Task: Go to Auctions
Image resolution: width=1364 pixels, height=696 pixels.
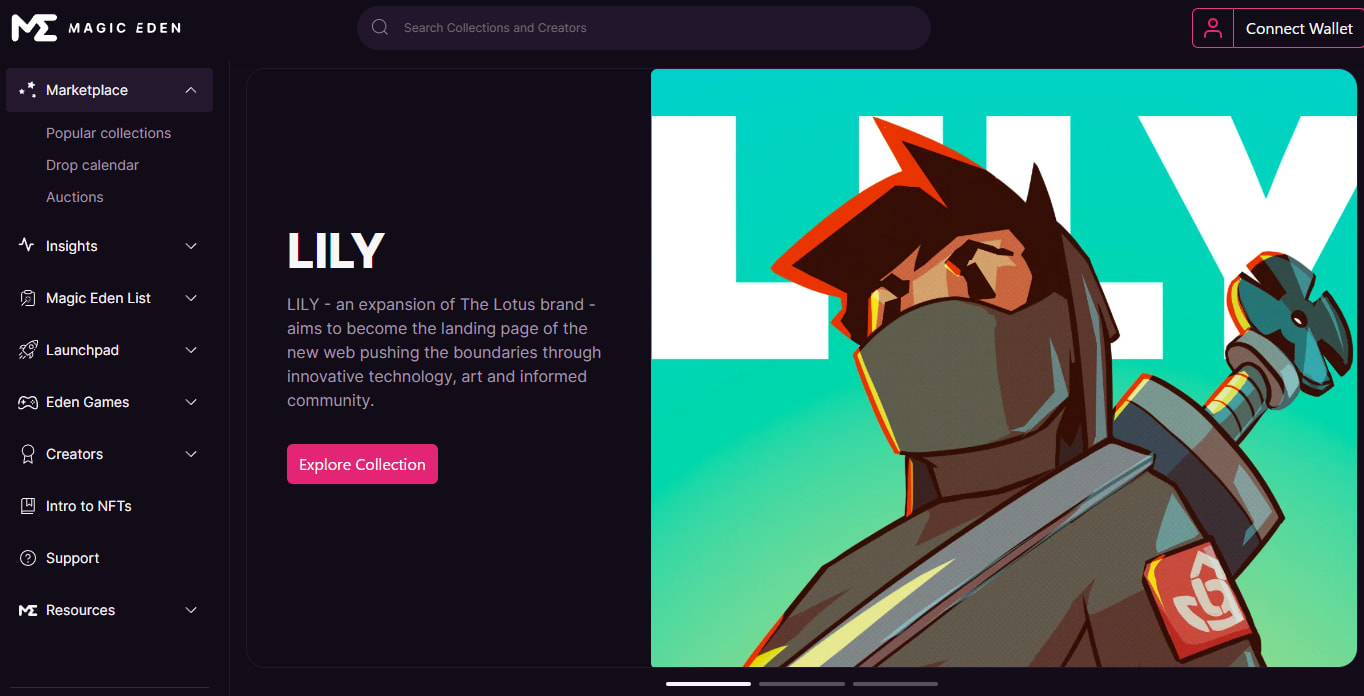Action: point(74,197)
